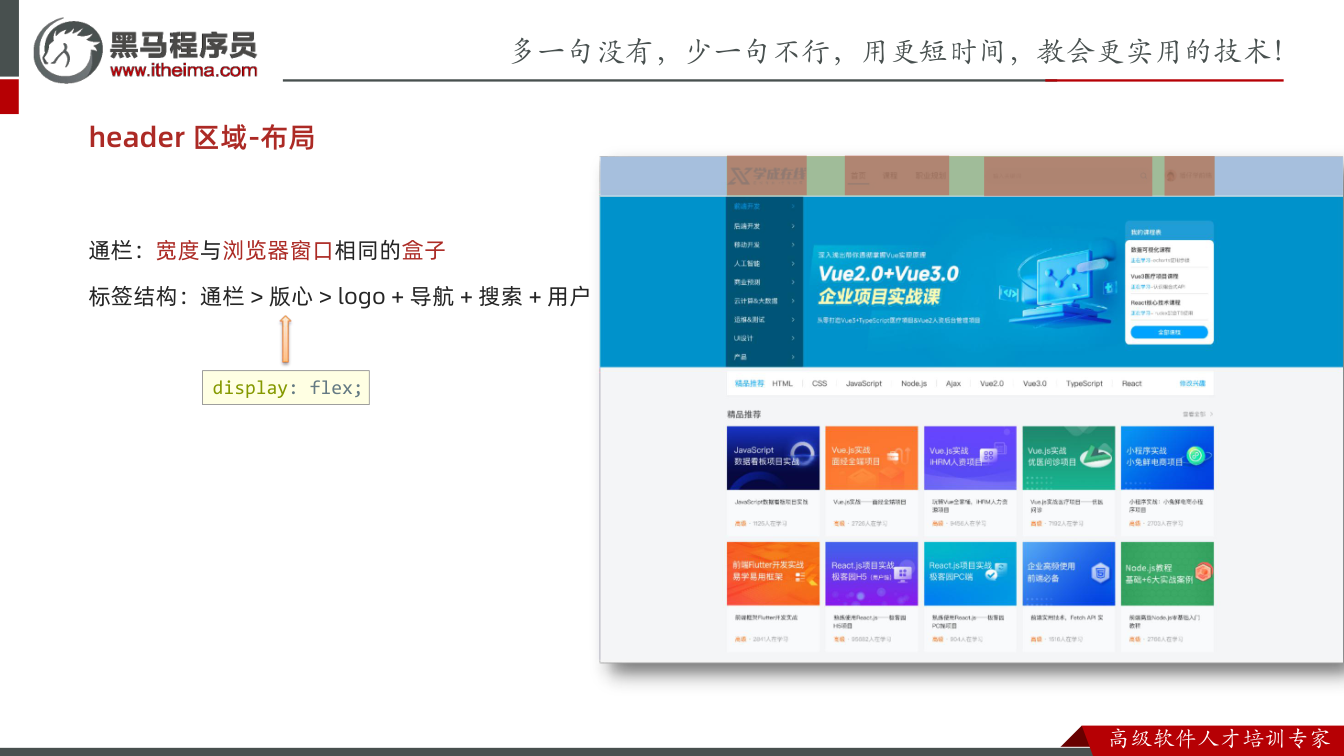Switch to the HTML tab
Screen dimensions: 1344x756
click(x=782, y=383)
